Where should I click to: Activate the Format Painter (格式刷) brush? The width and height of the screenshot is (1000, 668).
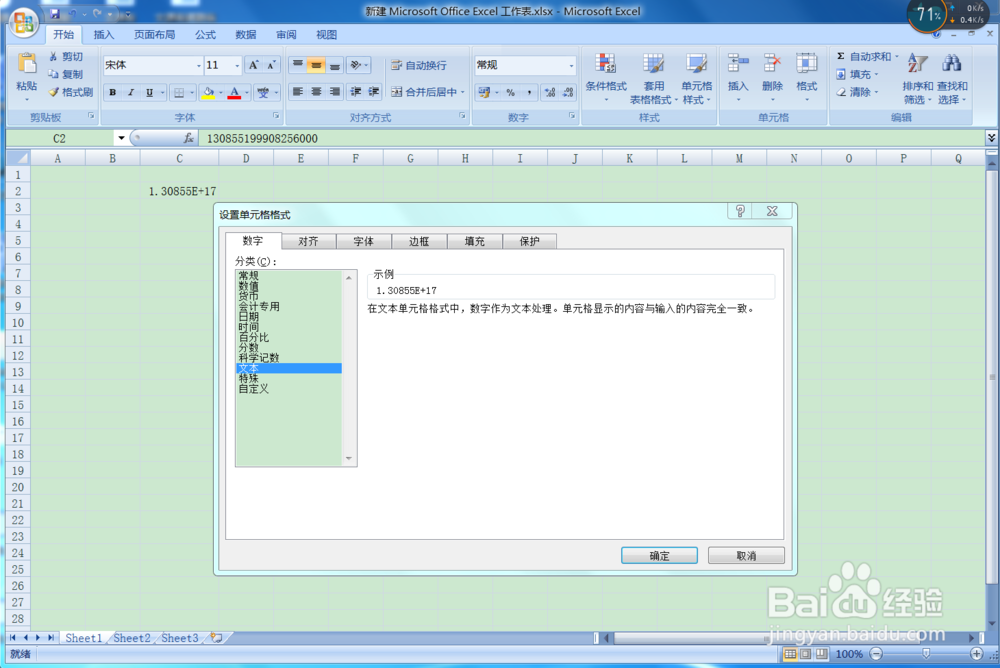tap(71, 92)
